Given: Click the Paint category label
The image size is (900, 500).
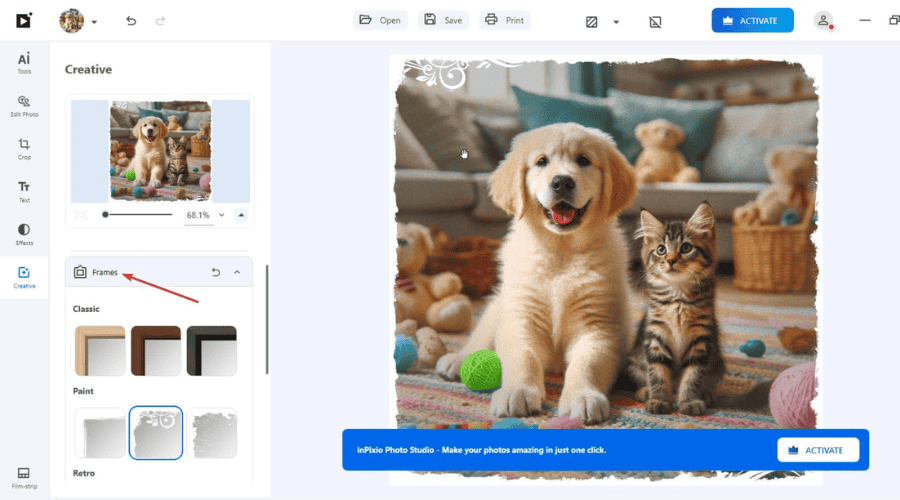Looking at the screenshot, I should 83,391.
